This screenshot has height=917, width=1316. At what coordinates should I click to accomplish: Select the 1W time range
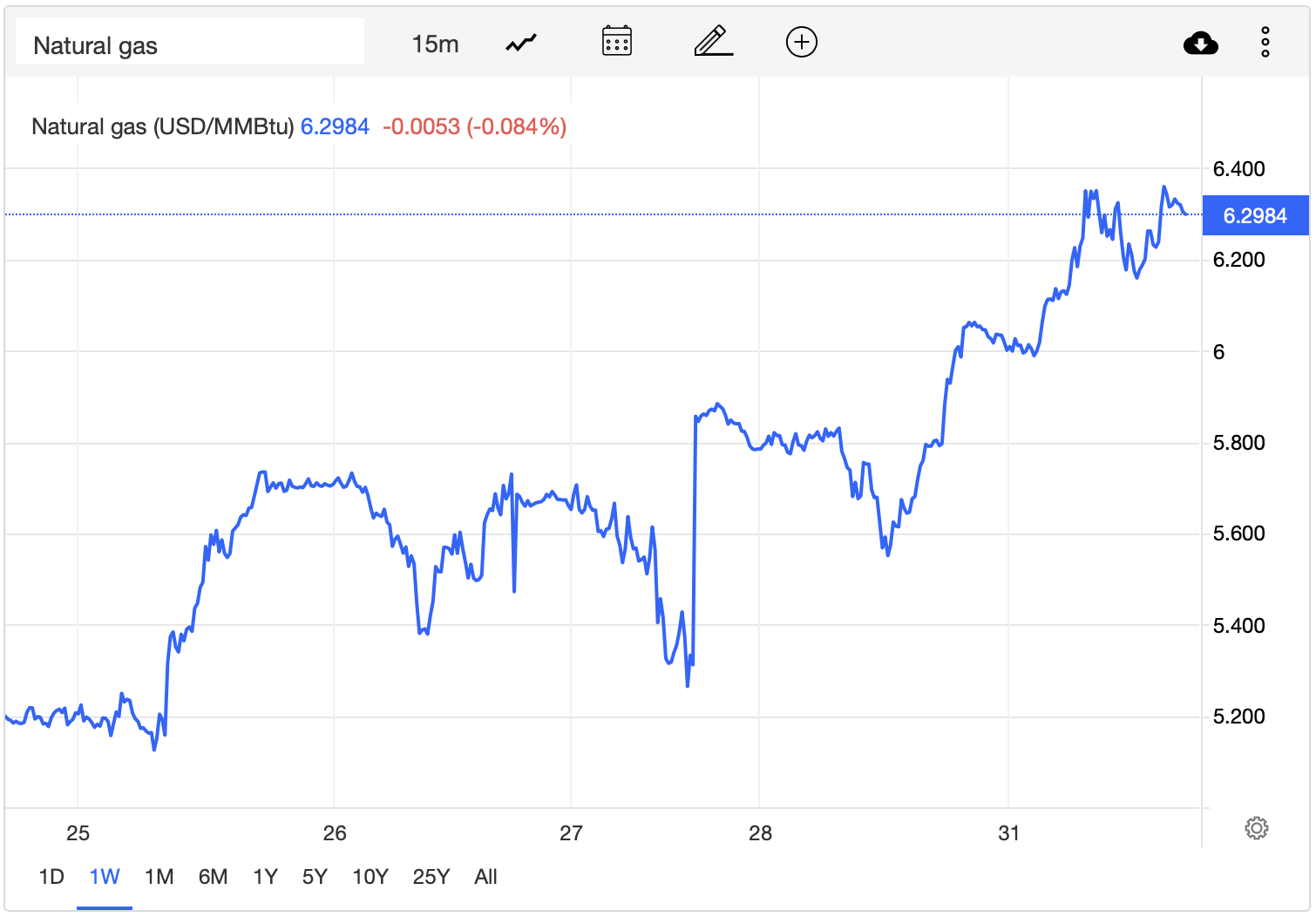(x=105, y=877)
